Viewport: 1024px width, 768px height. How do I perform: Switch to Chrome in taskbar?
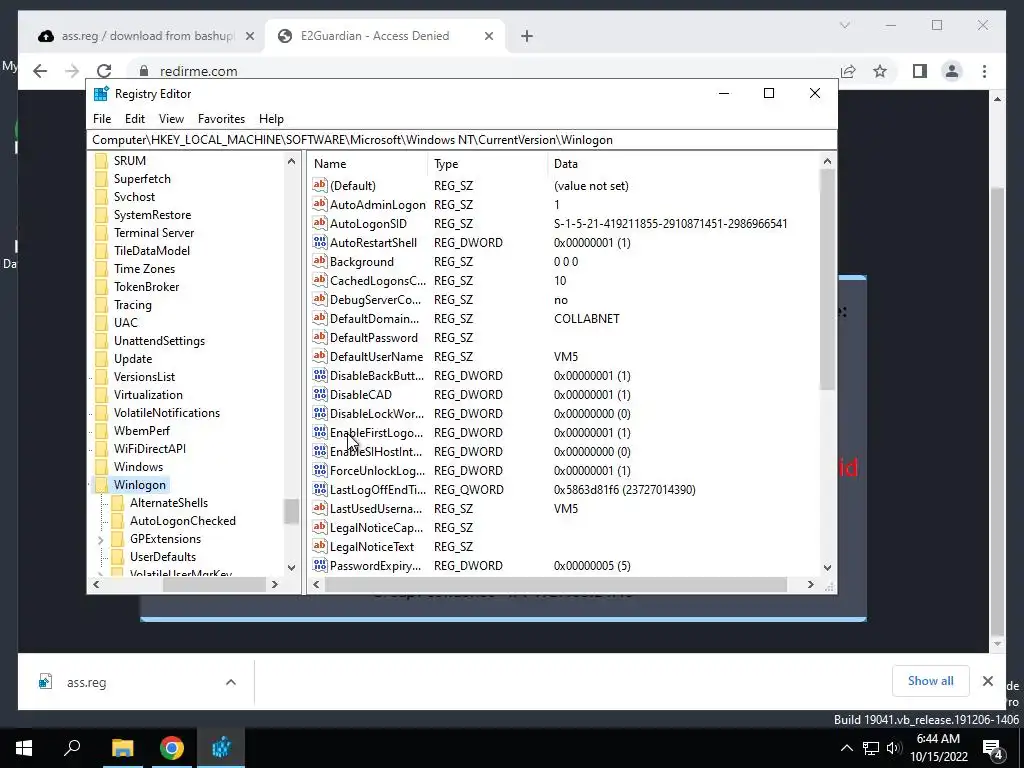[172, 748]
